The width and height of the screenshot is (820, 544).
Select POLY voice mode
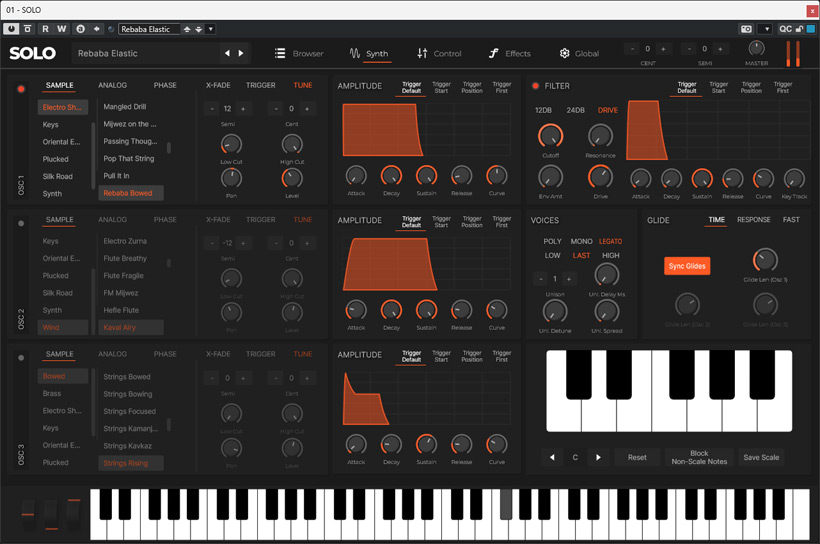[552, 242]
